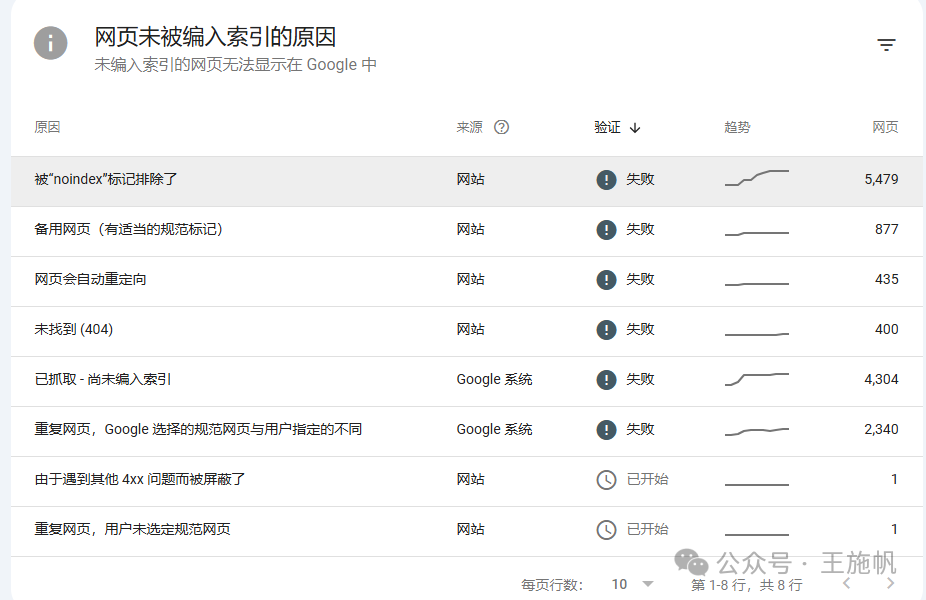Open the 由于遇到其他 4xx 问题而被屏蔽了 row
The width and height of the screenshot is (926, 600).
(467, 481)
